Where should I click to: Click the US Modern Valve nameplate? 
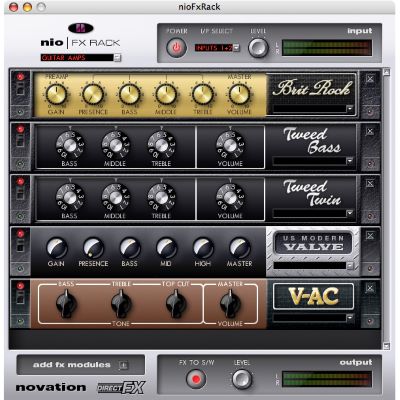pos(313,243)
